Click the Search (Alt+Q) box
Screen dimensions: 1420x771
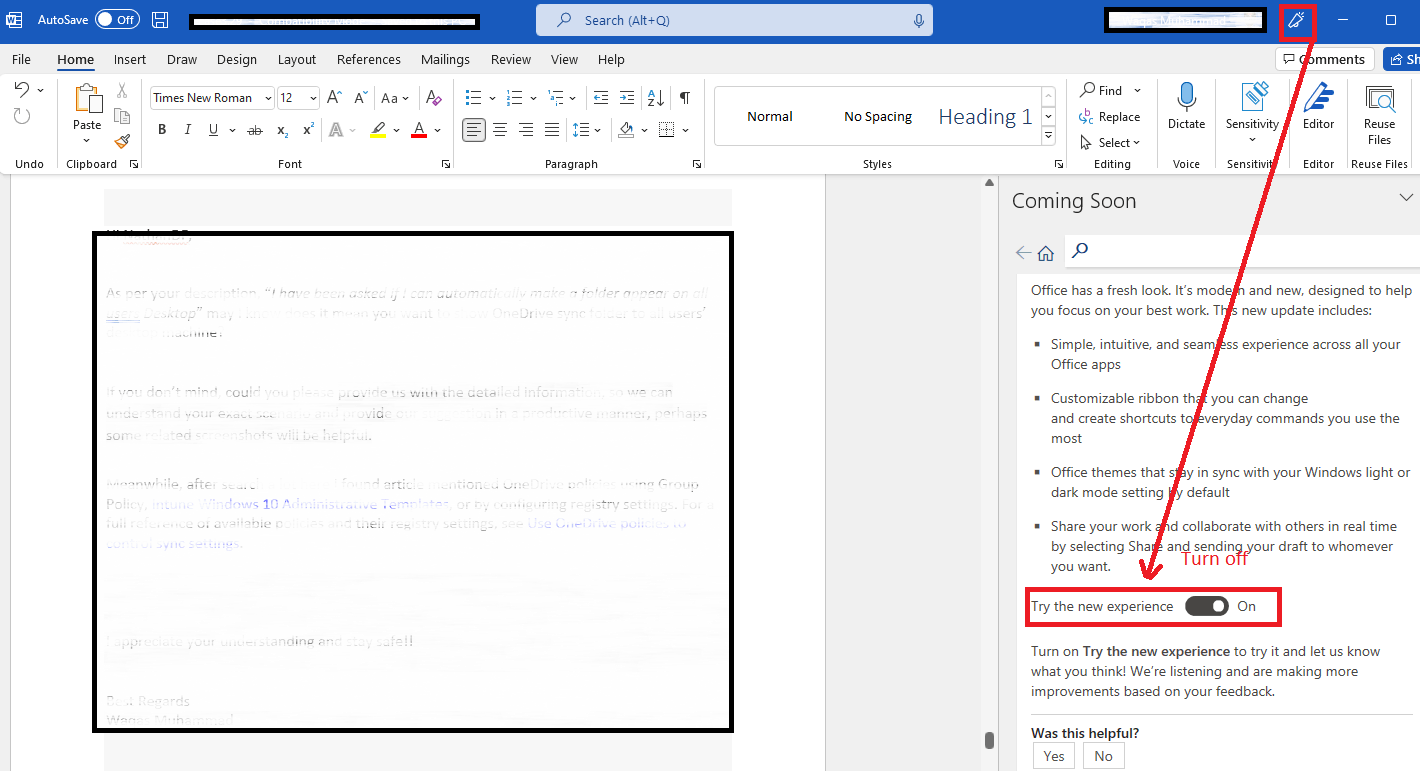tap(734, 20)
